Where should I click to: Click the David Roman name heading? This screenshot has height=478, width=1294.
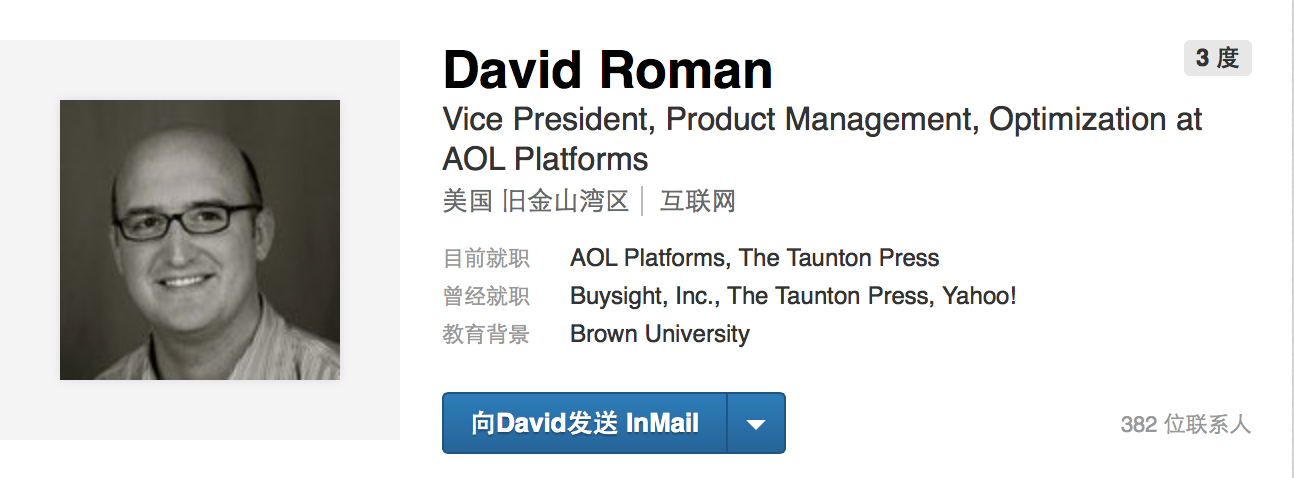tap(607, 71)
